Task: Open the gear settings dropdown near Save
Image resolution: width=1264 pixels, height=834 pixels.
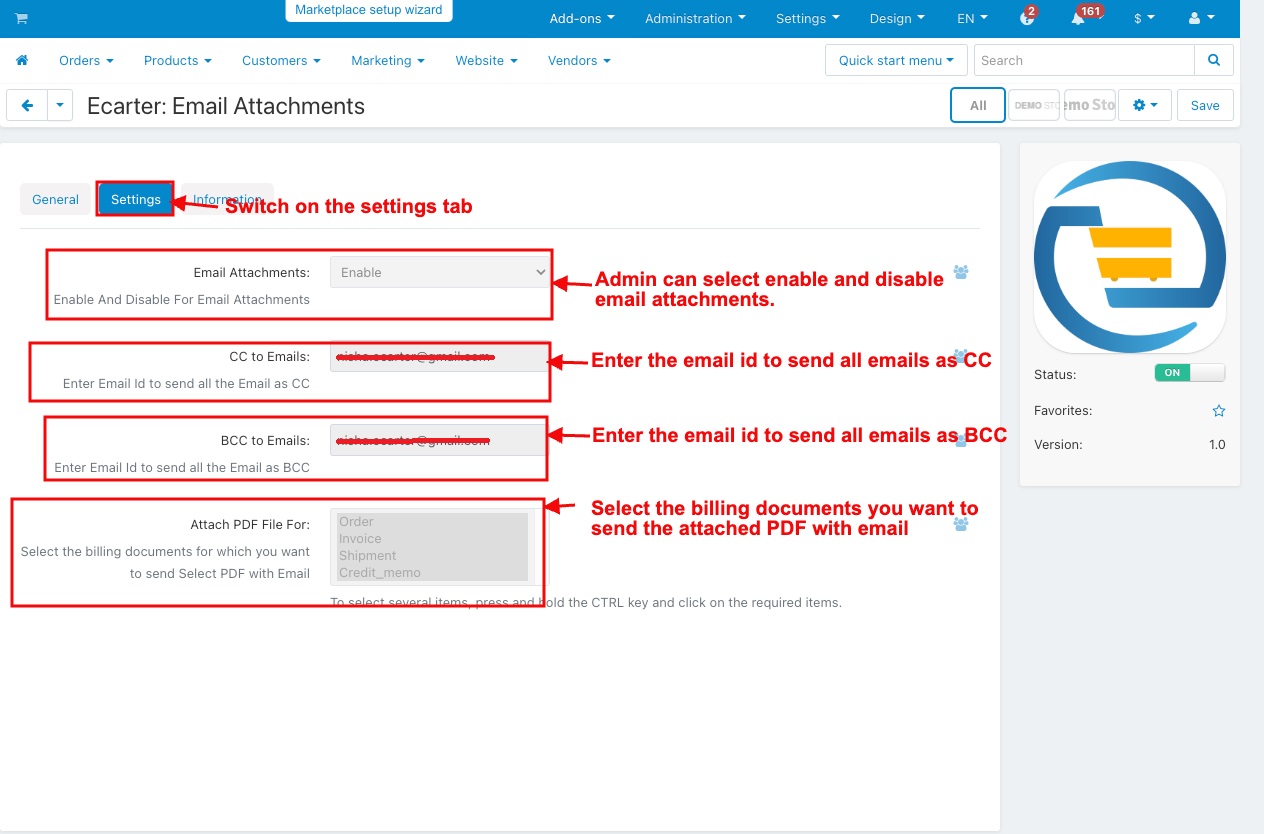Action: 1145,105
